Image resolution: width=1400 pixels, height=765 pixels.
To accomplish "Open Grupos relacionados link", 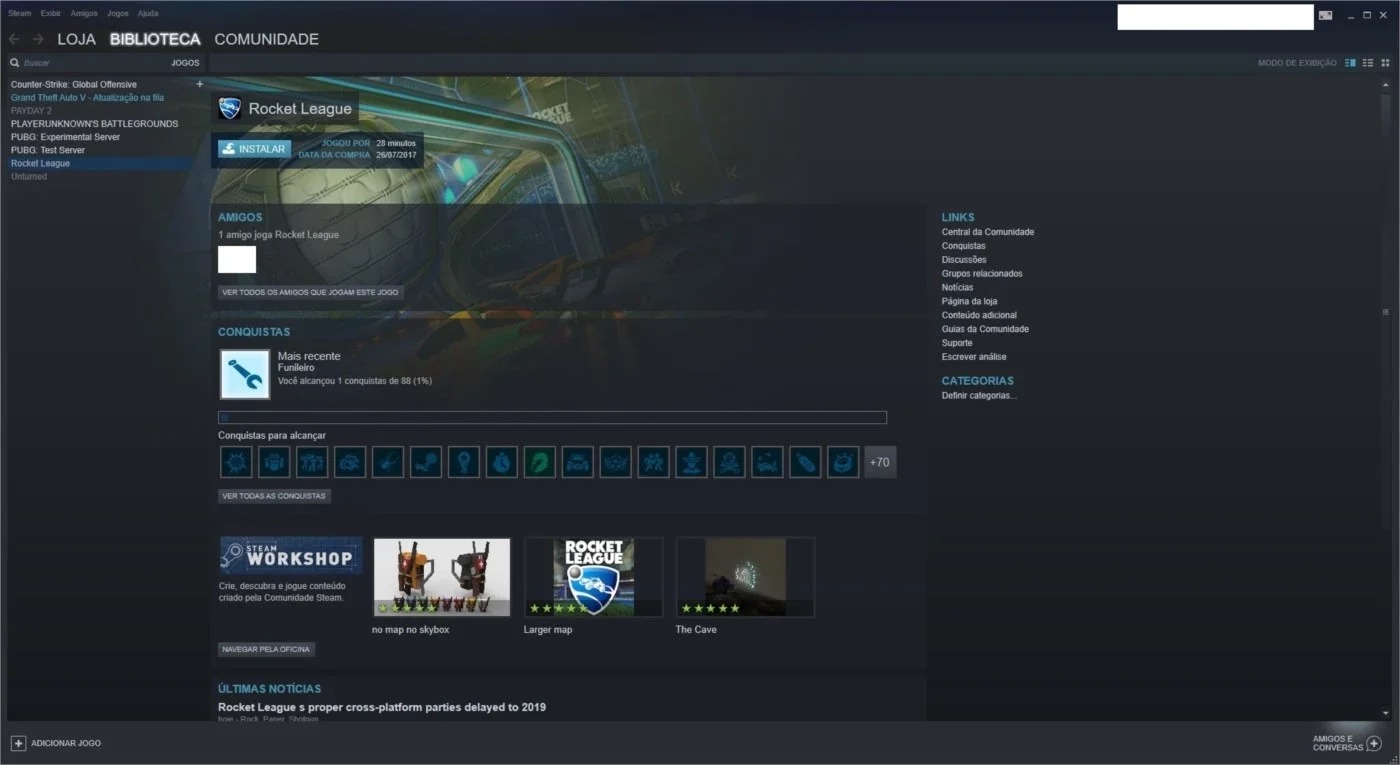I will pyautogui.click(x=982, y=274).
